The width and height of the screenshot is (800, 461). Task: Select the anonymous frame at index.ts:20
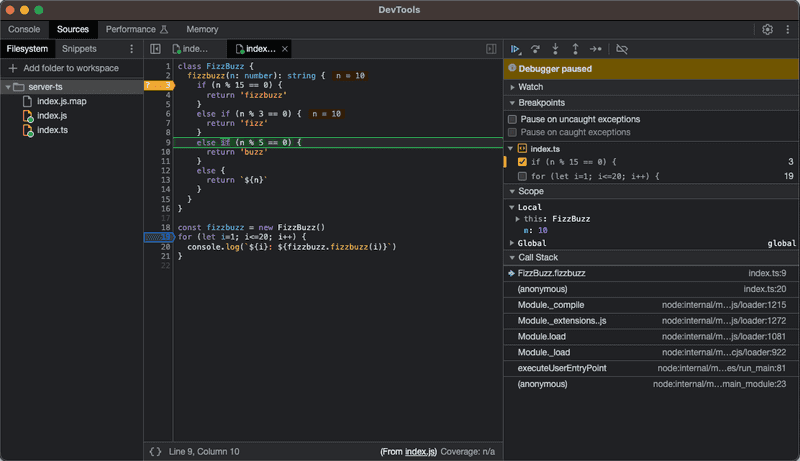(652, 289)
